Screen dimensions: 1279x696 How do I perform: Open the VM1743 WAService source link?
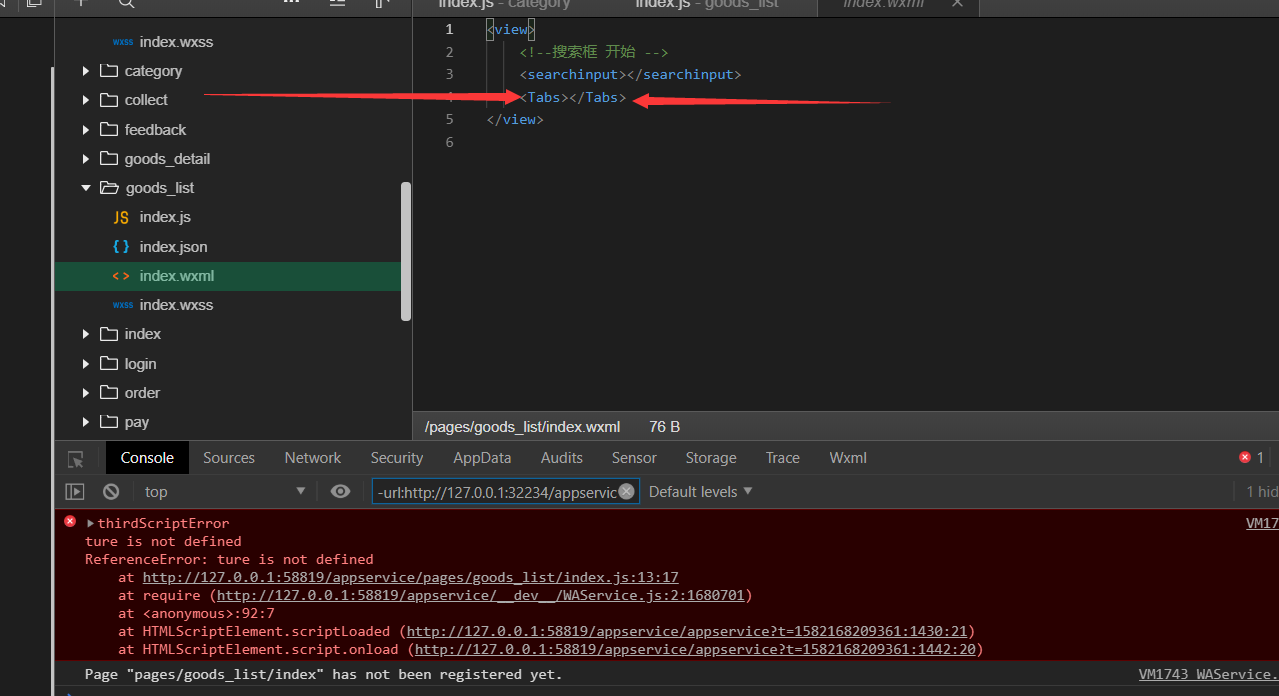click(1208, 675)
